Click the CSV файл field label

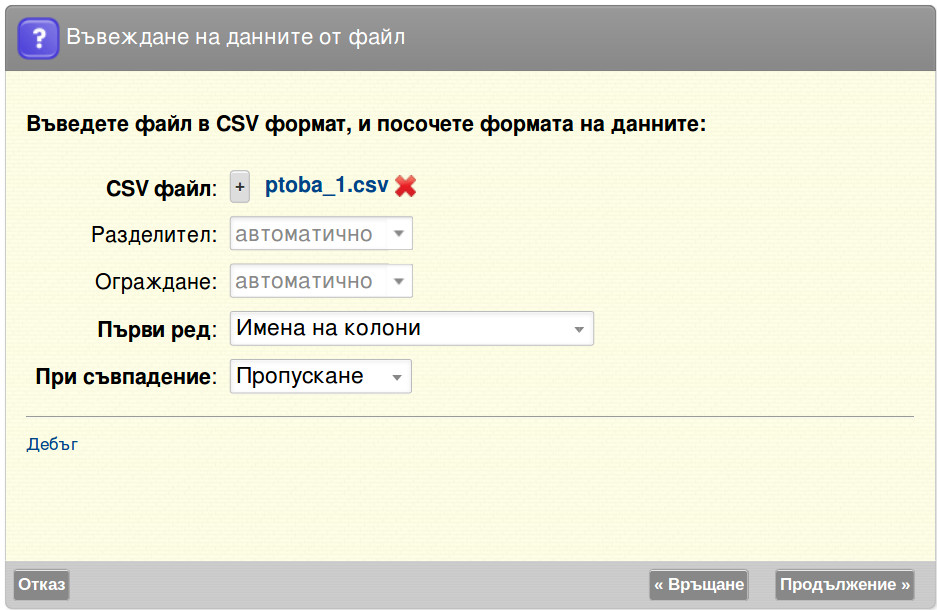[161, 189]
